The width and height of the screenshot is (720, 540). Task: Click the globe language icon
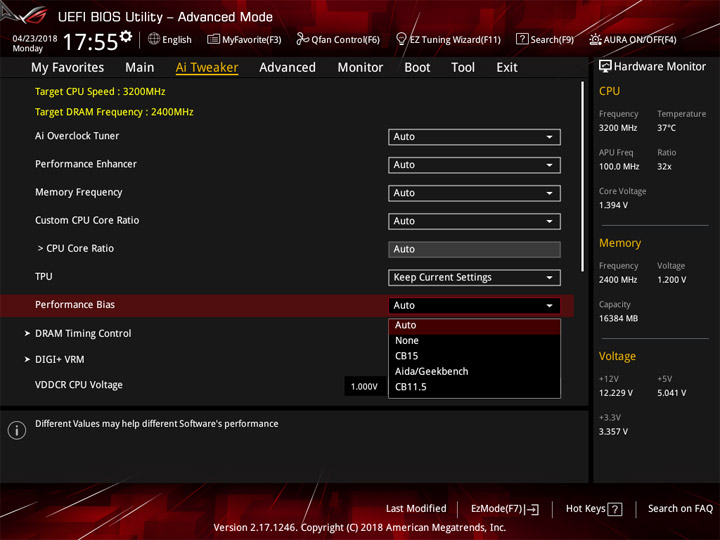click(154, 39)
